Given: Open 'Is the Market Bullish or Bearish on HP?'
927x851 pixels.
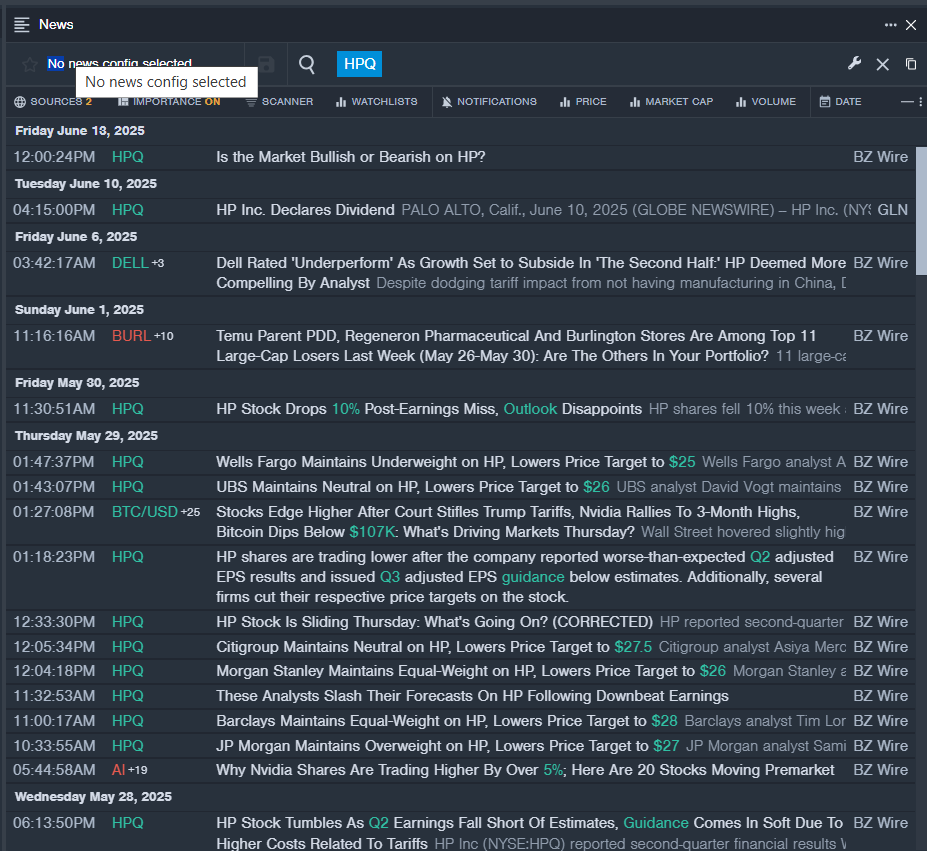Looking at the screenshot, I should (x=351, y=157).
